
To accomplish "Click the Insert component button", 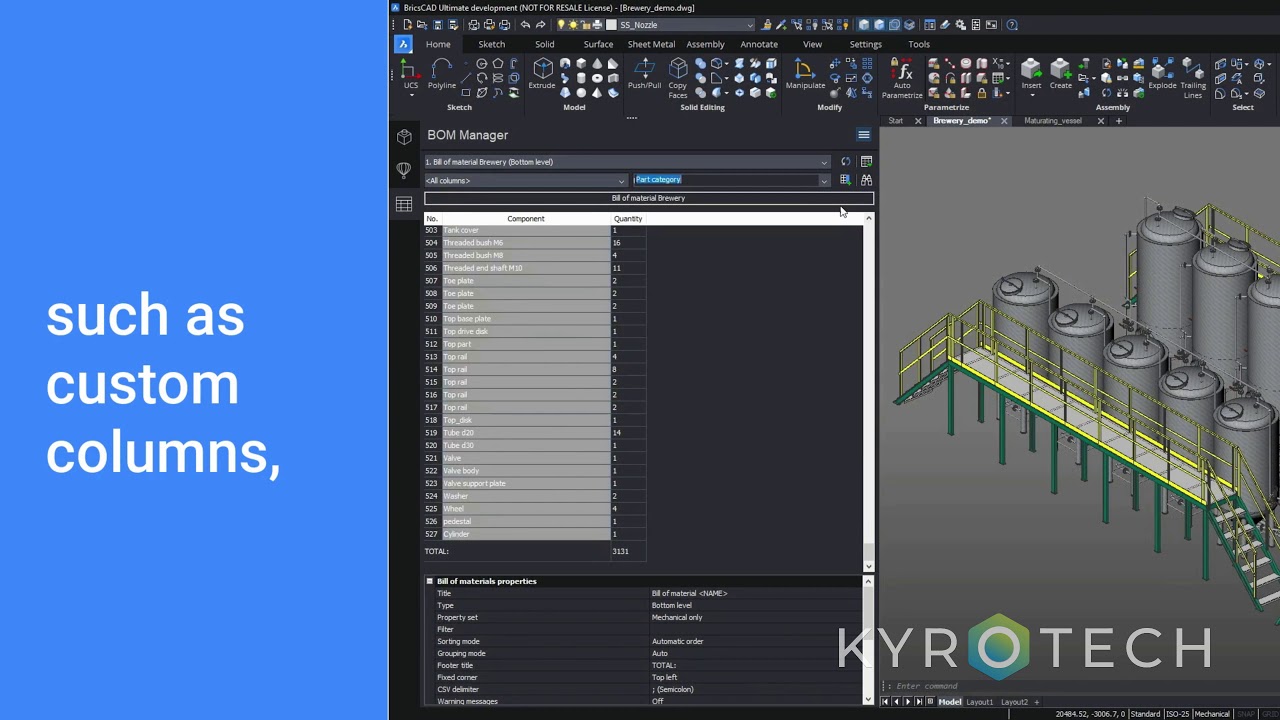I will [1031, 71].
